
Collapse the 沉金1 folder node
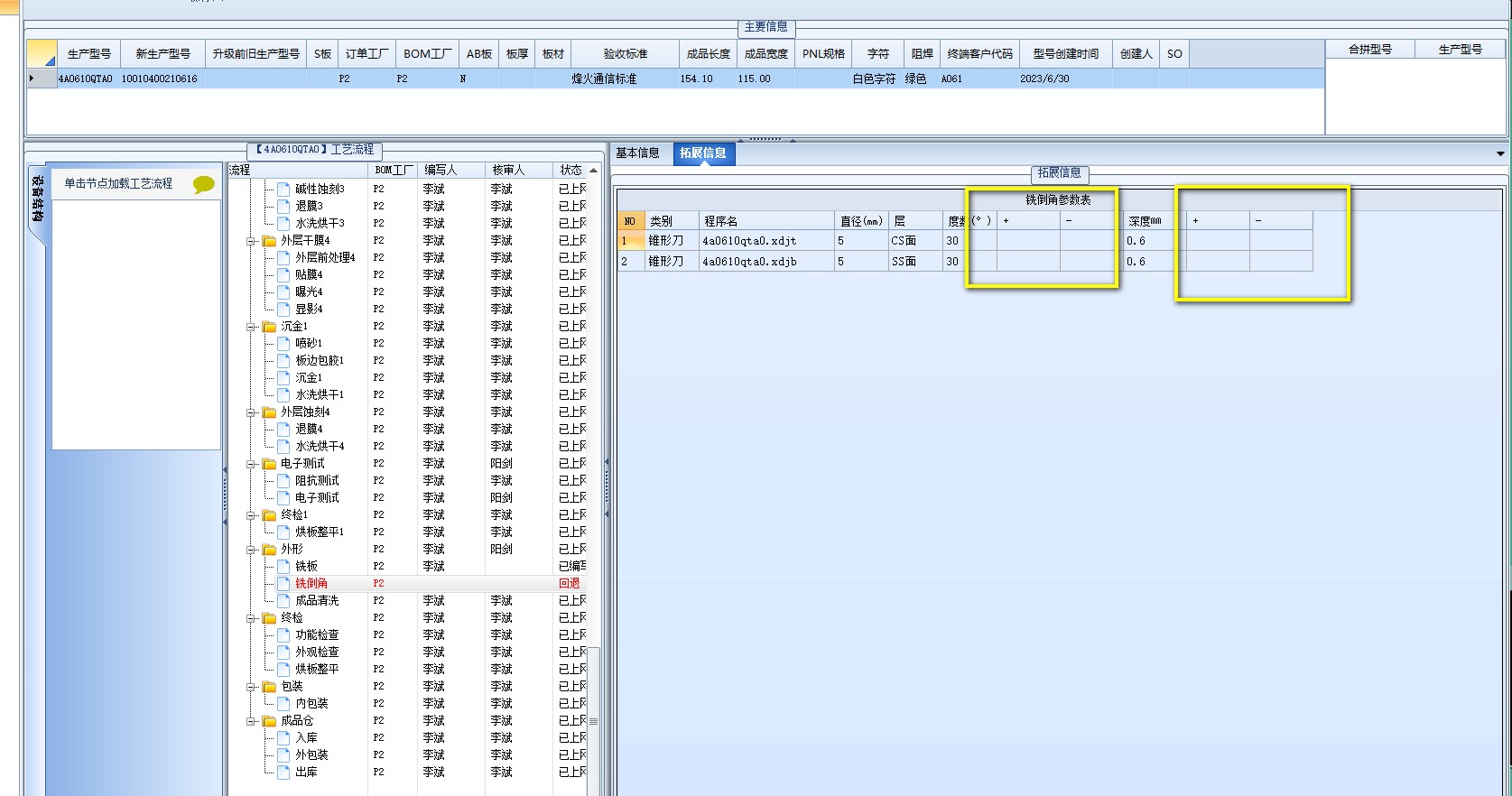251,327
